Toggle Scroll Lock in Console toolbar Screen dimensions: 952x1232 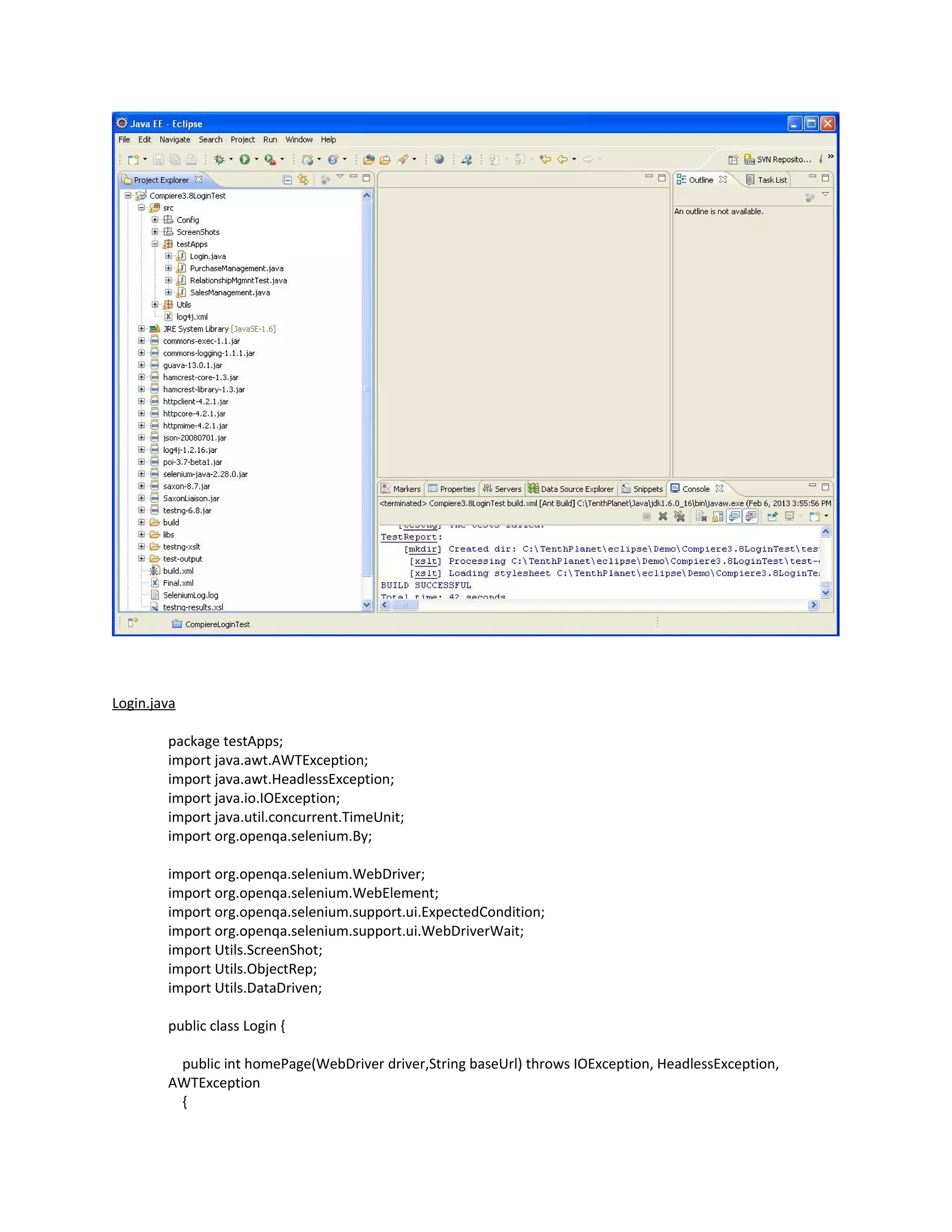coord(717,516)
